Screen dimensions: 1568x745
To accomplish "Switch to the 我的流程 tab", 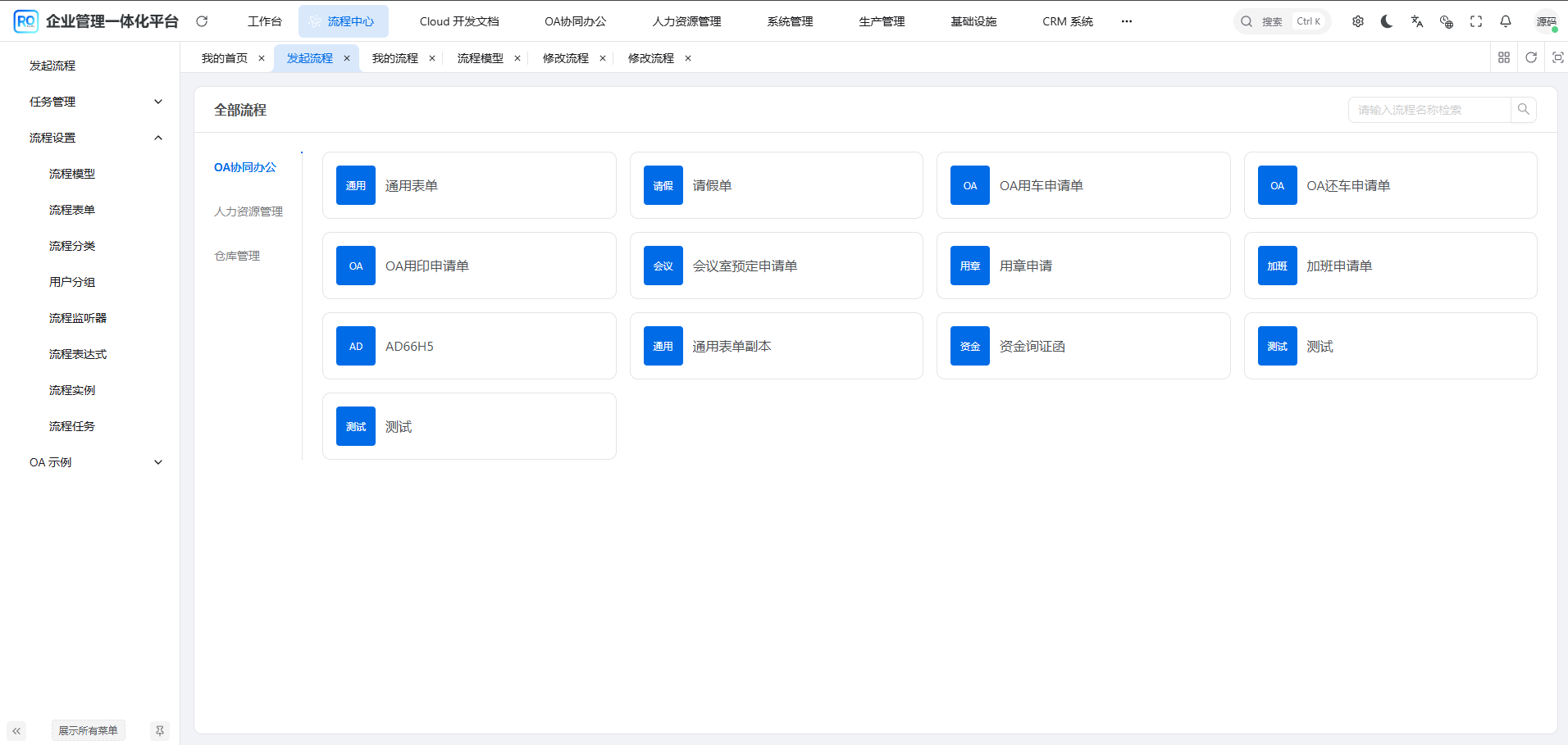I will (x=394, y=58).
